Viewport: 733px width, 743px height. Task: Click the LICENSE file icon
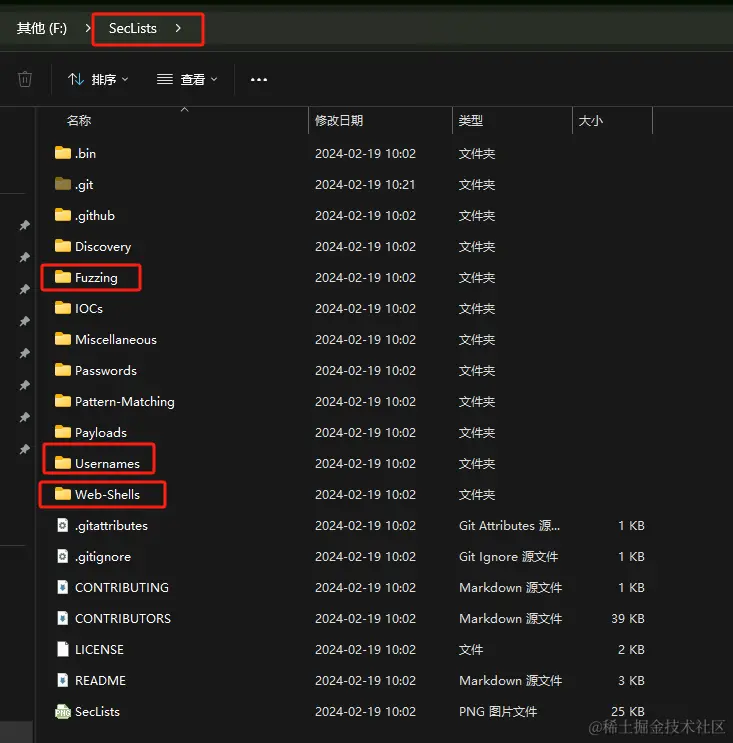(63, 649)
